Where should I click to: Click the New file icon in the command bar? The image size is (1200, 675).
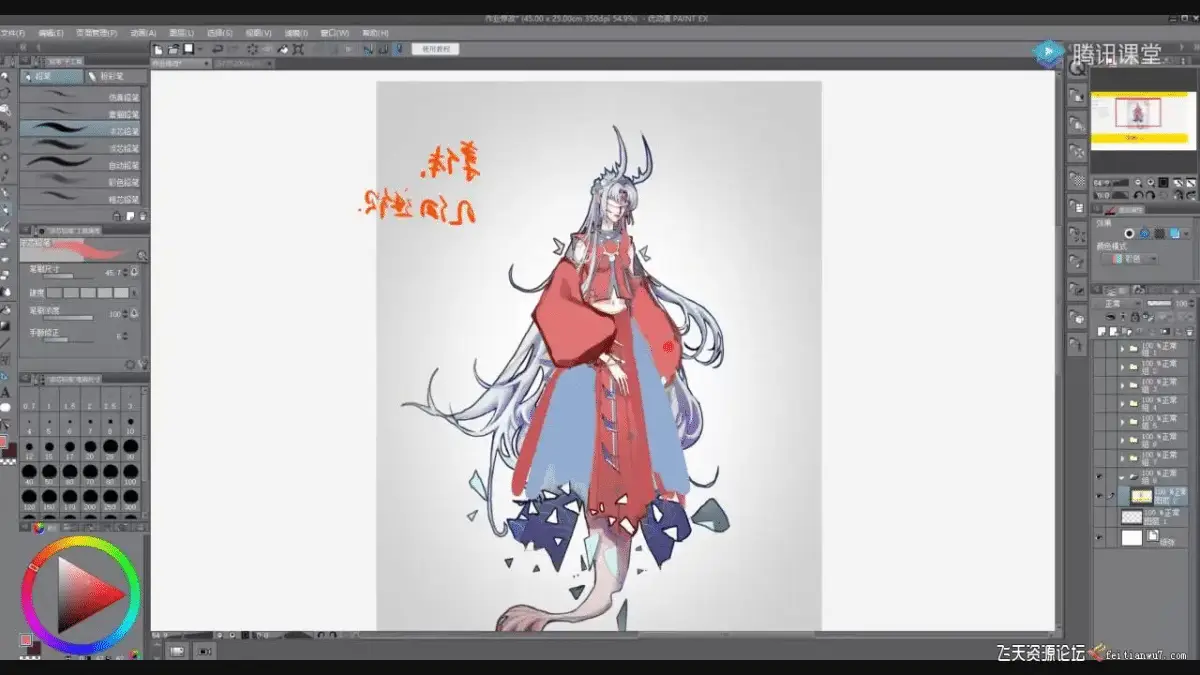158,48
